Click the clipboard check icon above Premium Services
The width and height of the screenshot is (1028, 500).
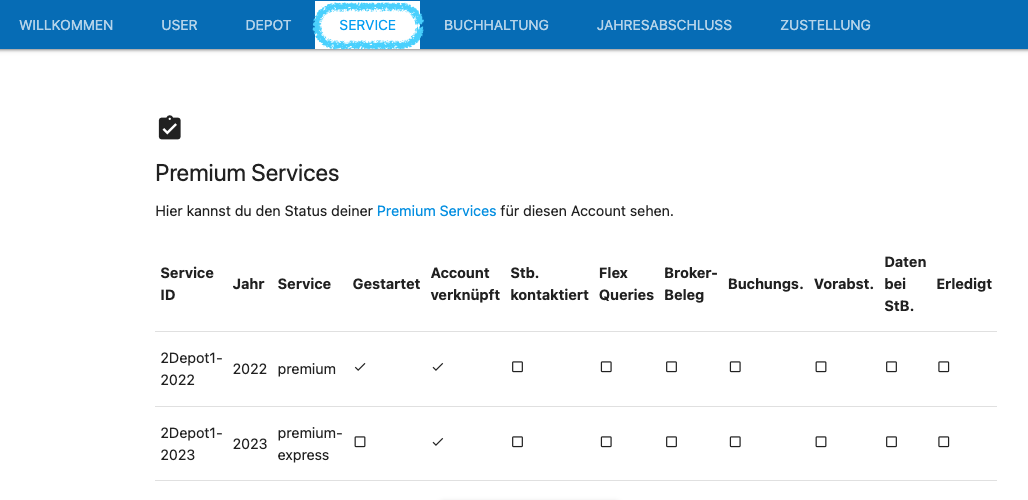(x=170, y=128)
